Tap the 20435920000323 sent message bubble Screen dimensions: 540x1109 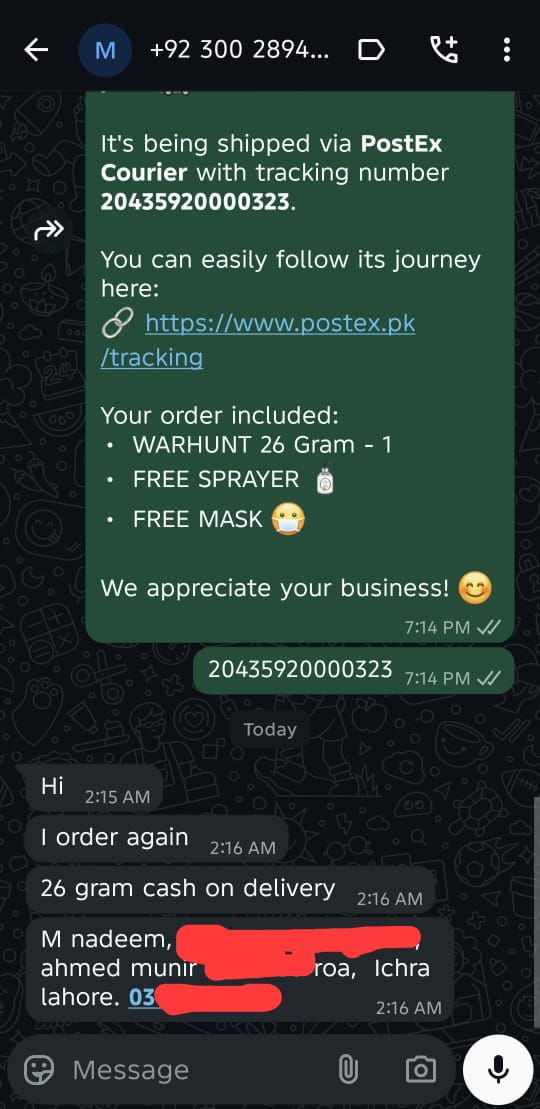(x=354, y=670)
